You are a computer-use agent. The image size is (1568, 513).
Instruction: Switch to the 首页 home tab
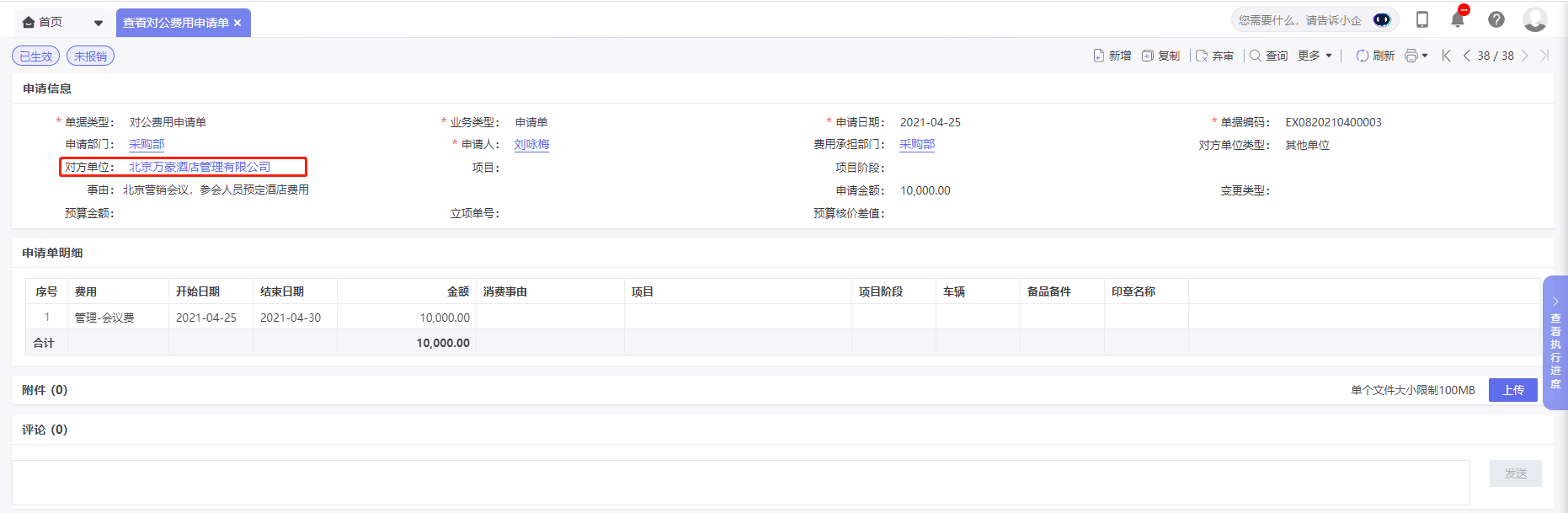point(44,23)
